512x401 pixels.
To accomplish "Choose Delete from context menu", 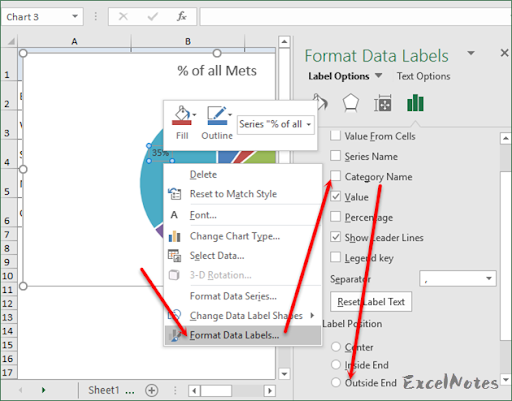I will tap(203, 174).
